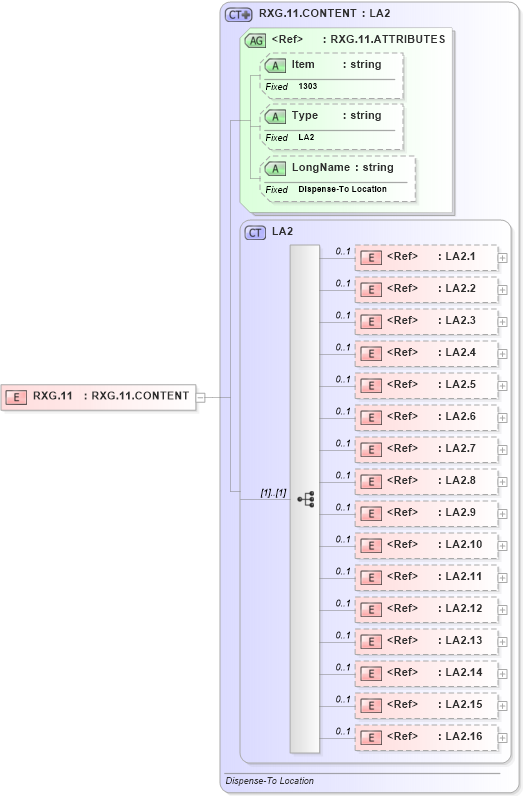Click the CT icon beside LA2

(255, 233)
